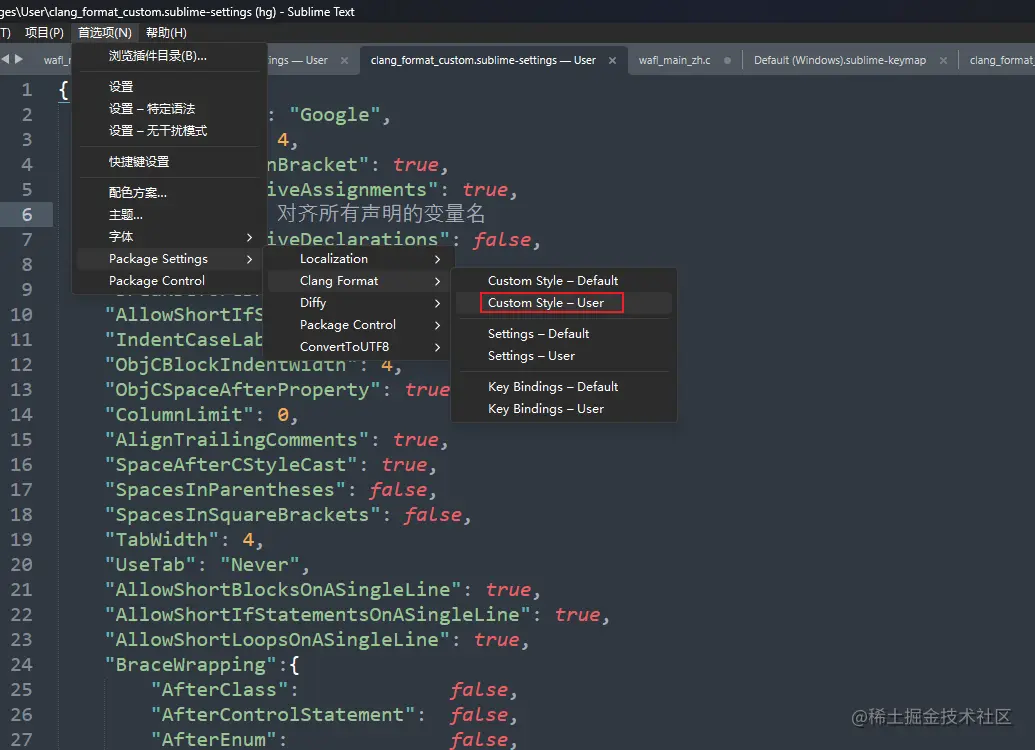This screenshot has width=1035, height=750.
Task: Close the clang_format_custom.sublime-settings tab
Action: pos(611,60)
